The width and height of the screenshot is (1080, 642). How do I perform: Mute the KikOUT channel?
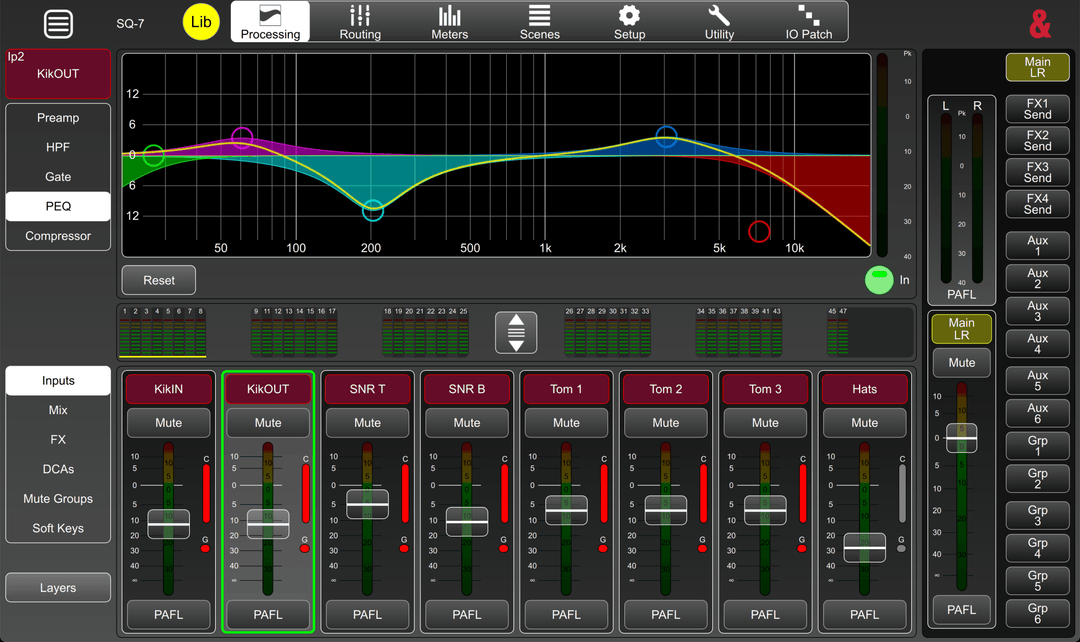(268, 423)
